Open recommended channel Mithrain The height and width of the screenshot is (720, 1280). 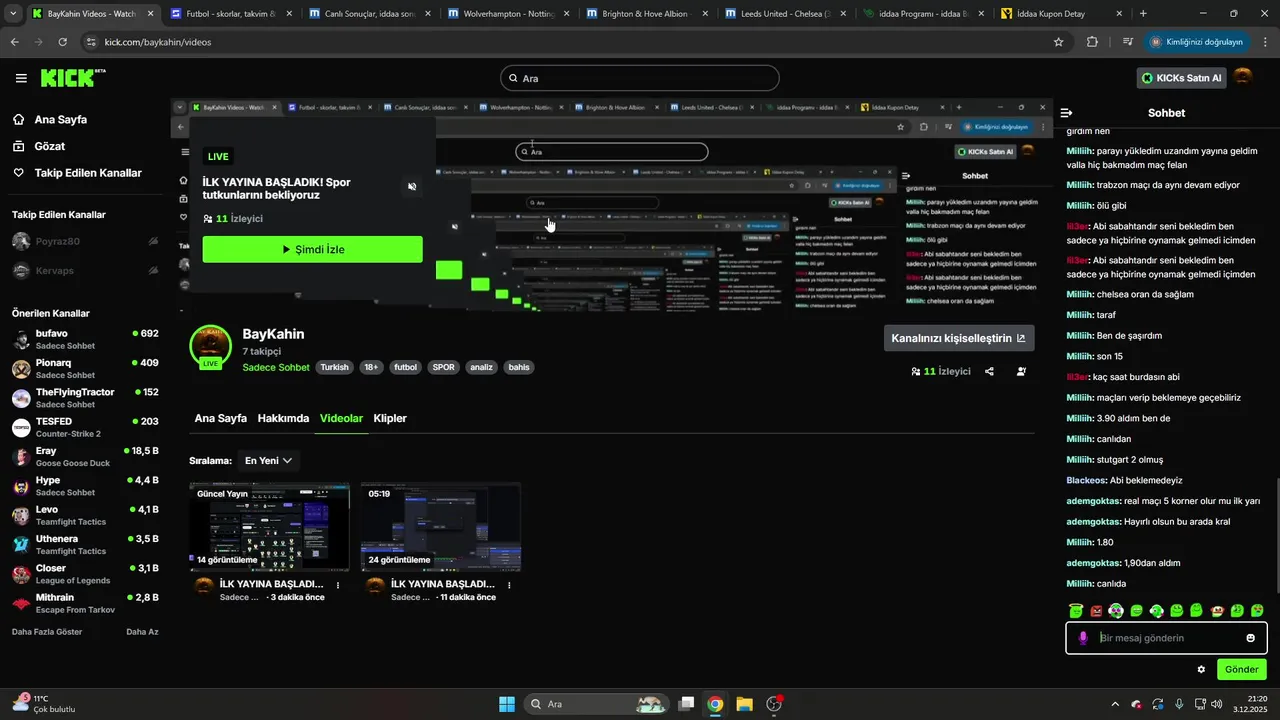[x=85, y=603]
